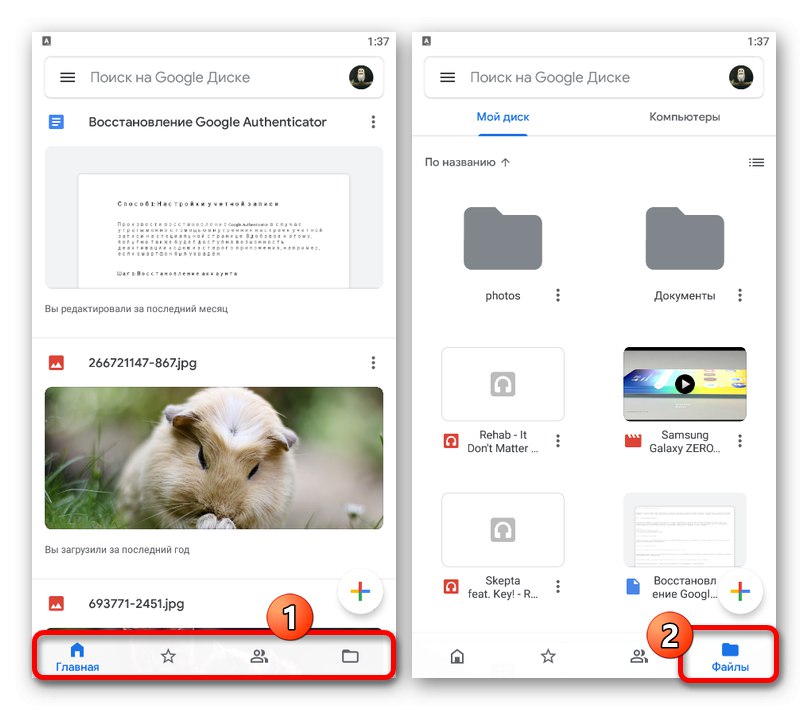Click video icon beside Samsung Galaxy name

click(633, 441)
